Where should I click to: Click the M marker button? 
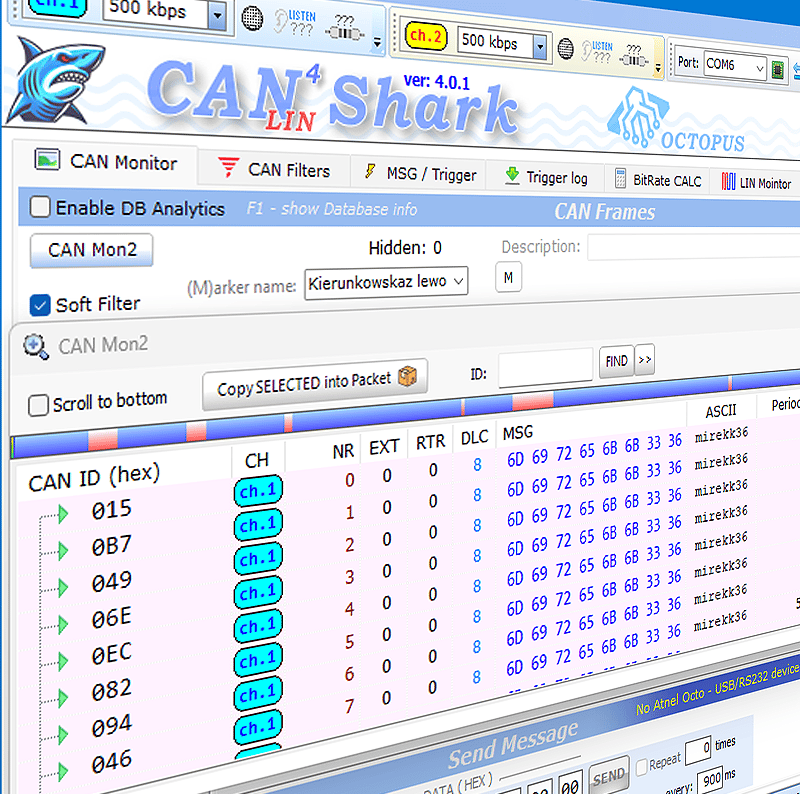click(508, 277)
